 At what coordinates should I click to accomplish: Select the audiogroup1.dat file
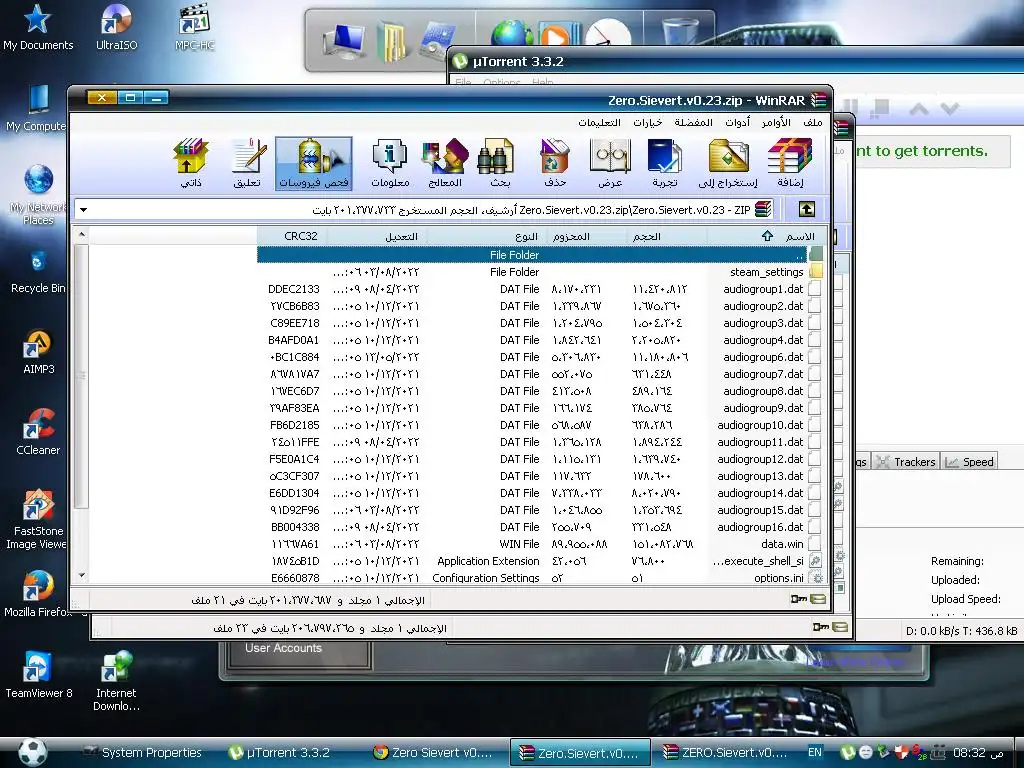coord(540,289)
